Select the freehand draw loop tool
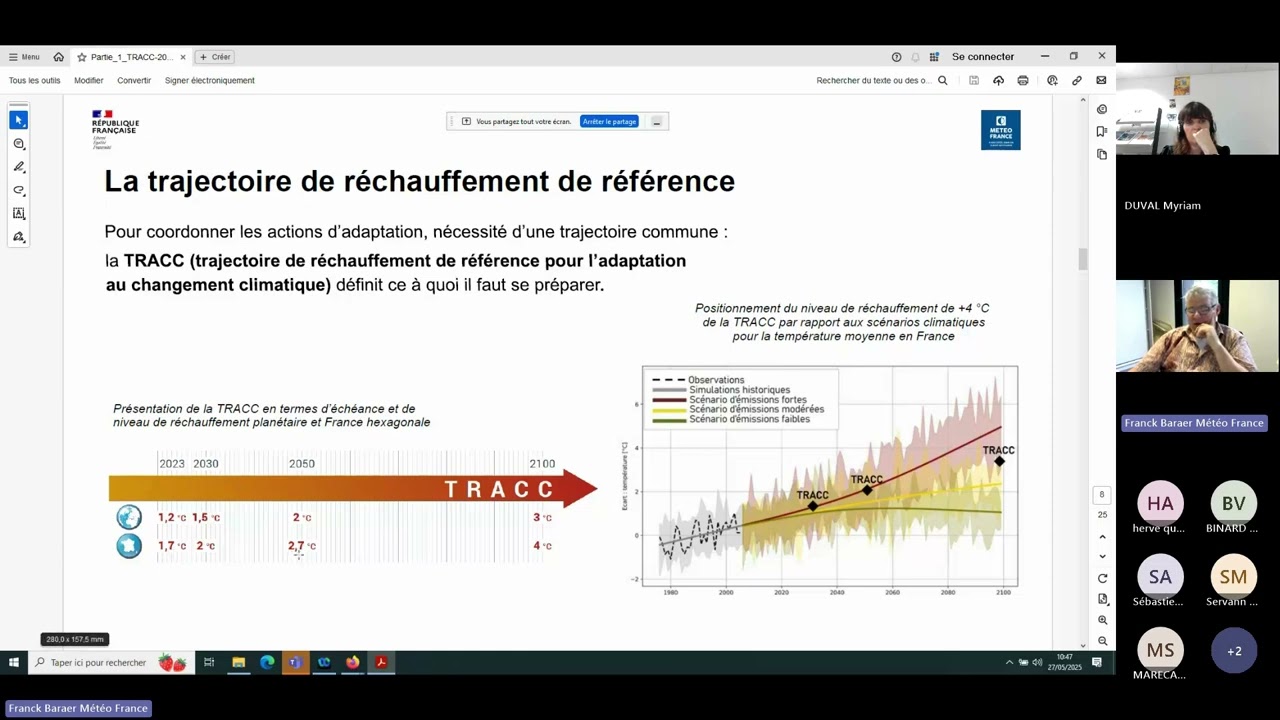 (x=18, y=190)
